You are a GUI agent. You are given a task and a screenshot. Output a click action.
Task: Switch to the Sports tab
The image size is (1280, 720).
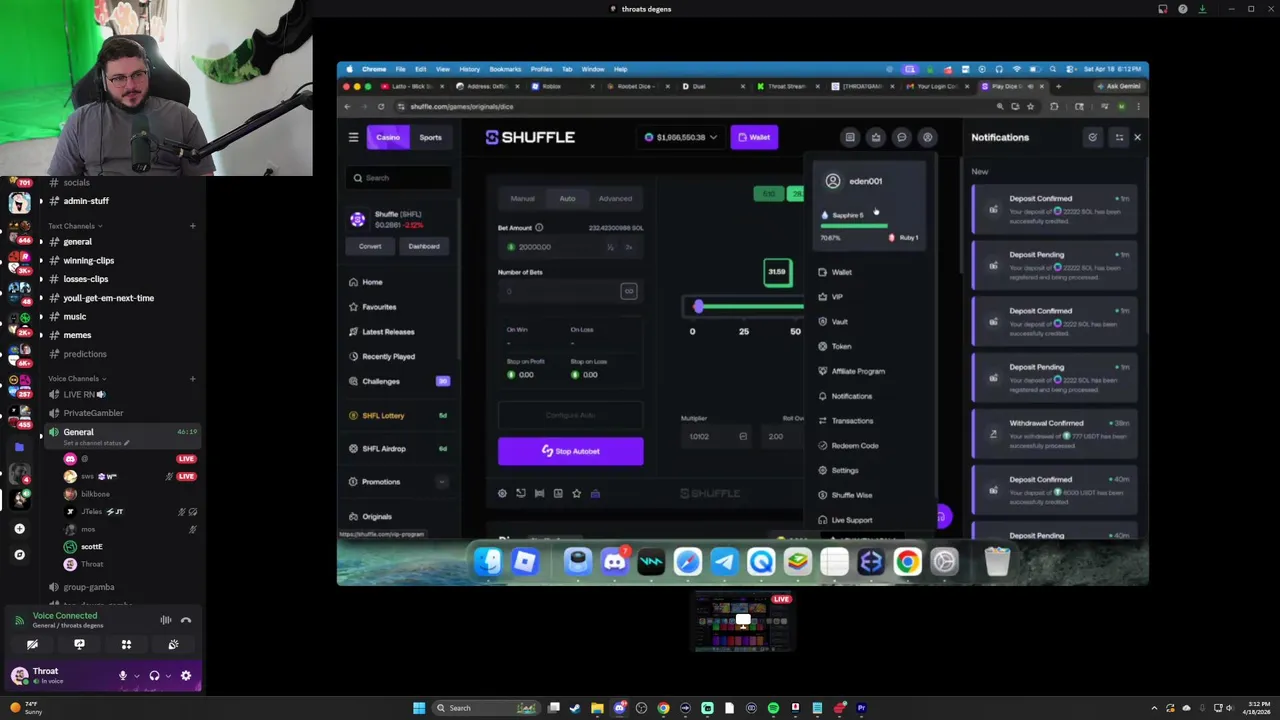coord(430,137)
